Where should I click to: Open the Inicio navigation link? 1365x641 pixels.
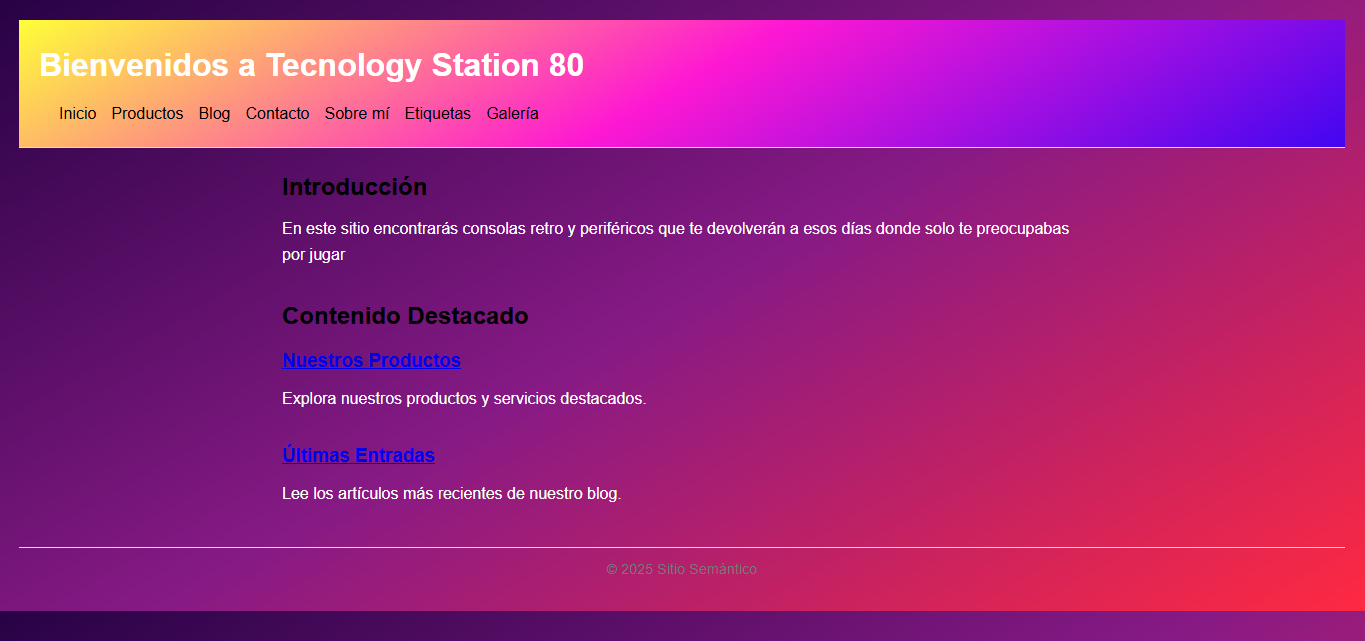(77, 114)
